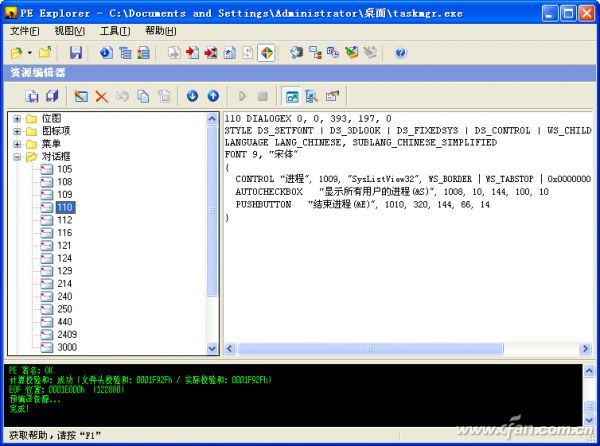Select dialog resource 109
This screenshot has width=600, height=446.
(65, 195)
